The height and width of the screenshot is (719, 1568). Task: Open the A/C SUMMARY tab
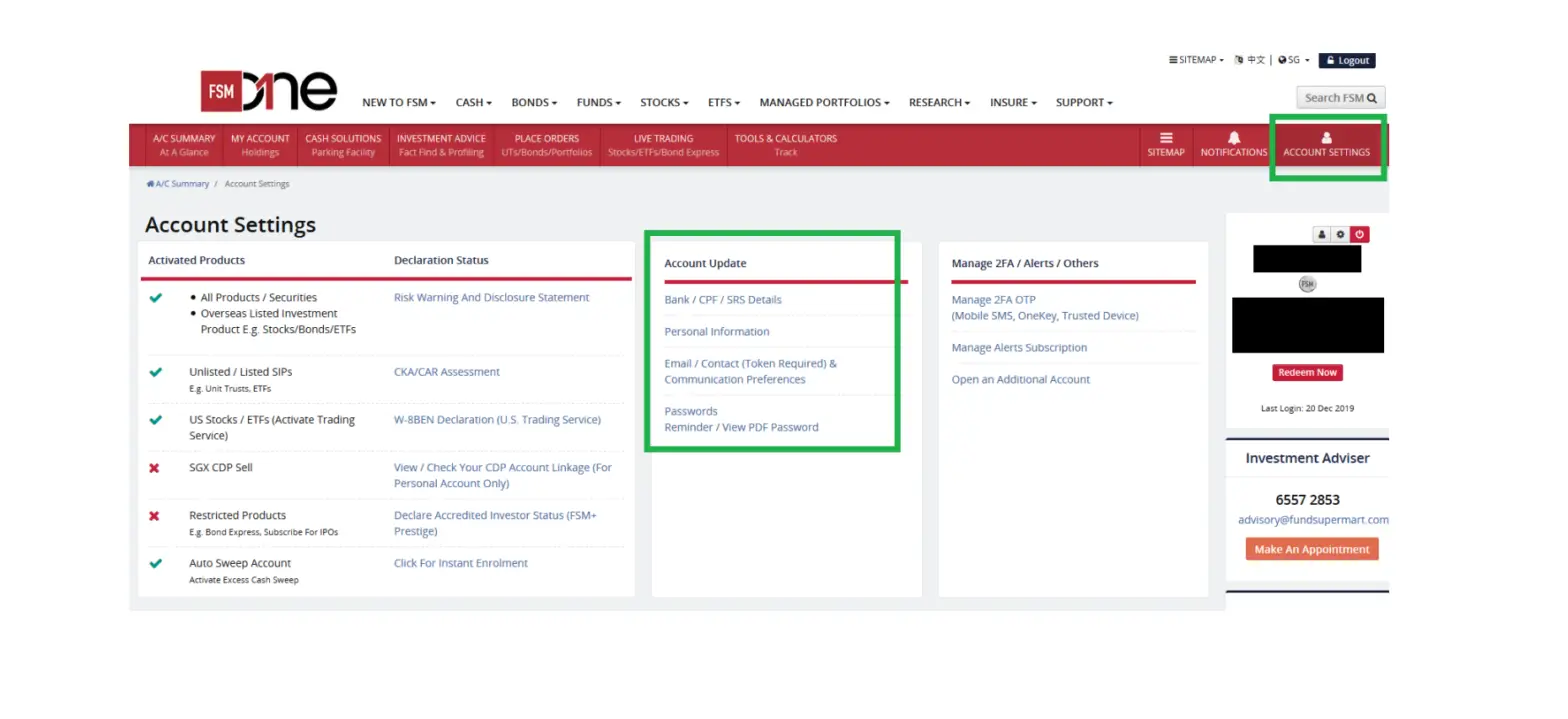[x=184, y=145]
